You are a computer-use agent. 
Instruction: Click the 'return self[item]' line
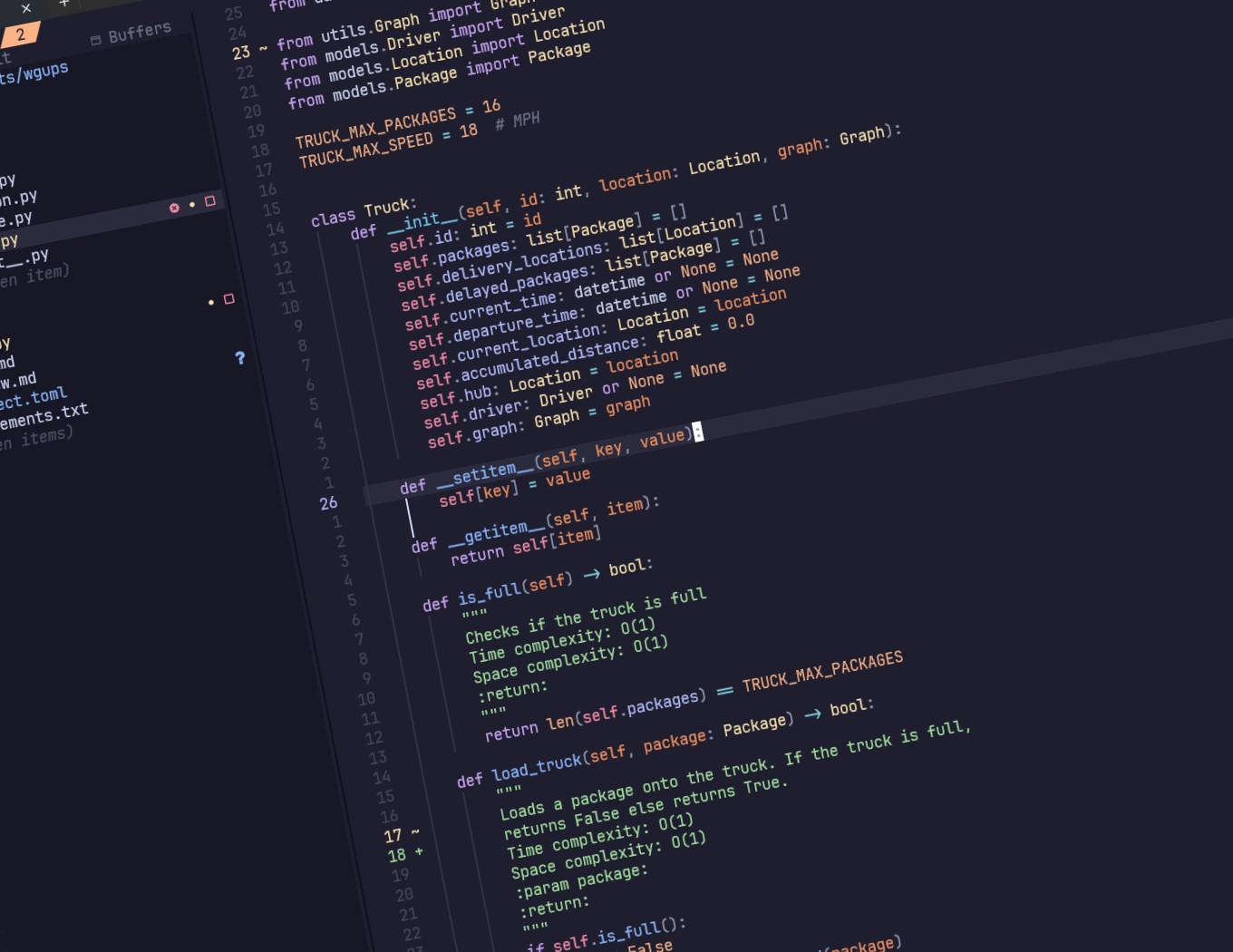(x=526, y=546)
